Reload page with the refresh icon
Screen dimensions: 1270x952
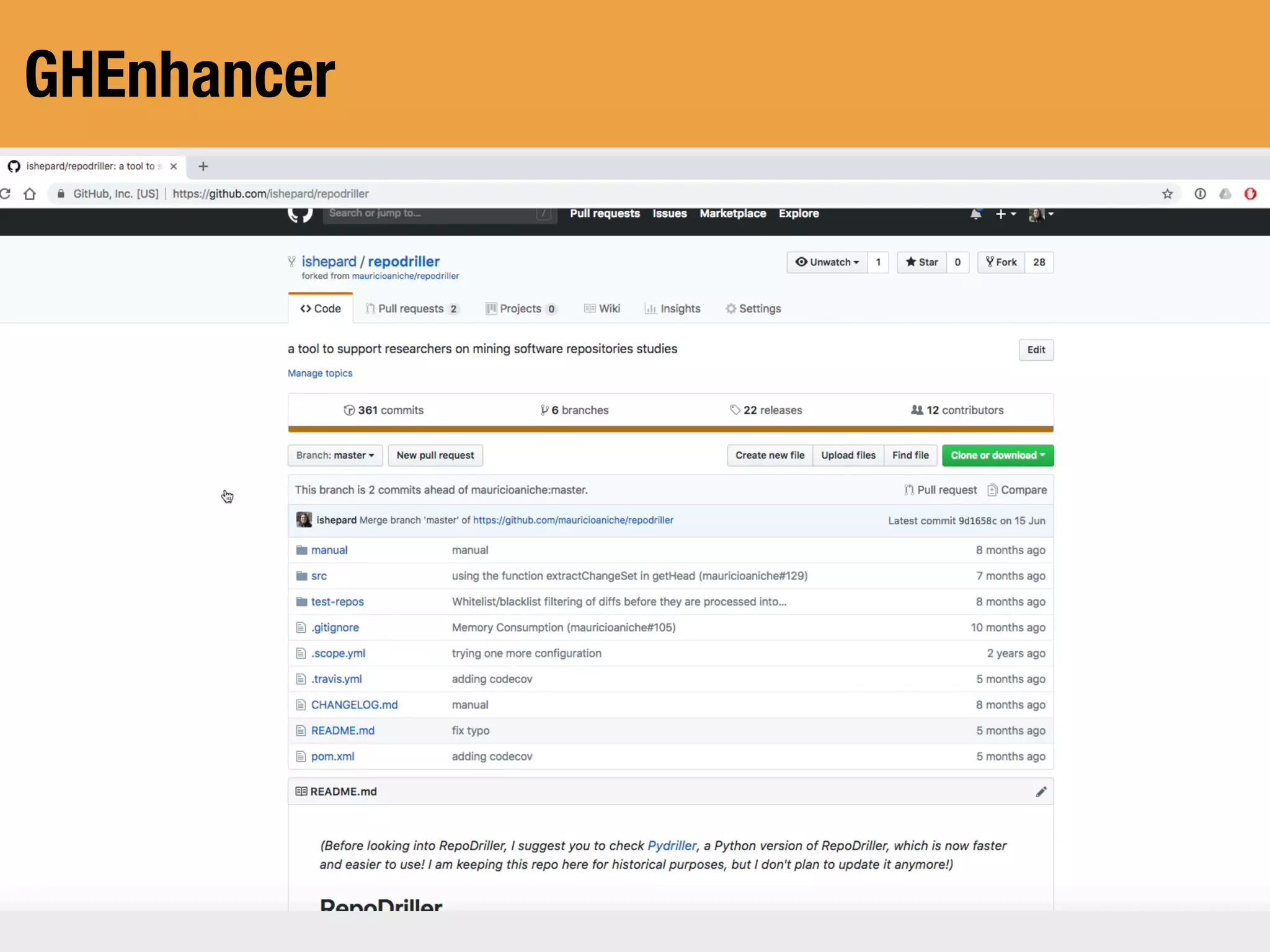(5, 194)
